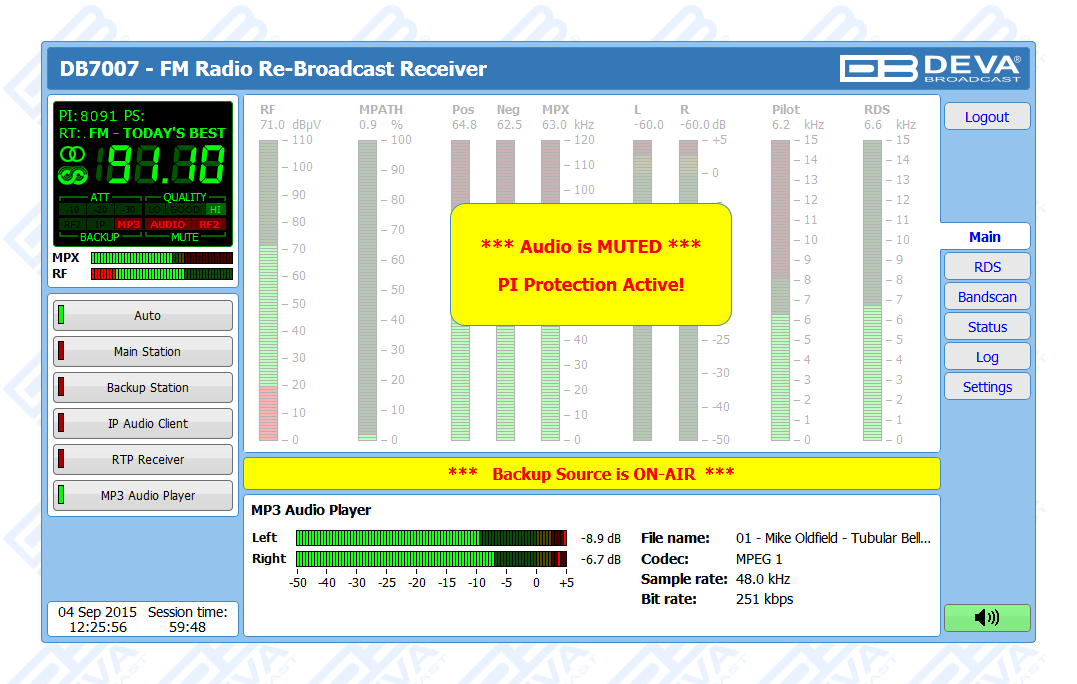
Task: Click the red MP3 backup indicator
Action: pyautogui.click(x=127, y=224)
